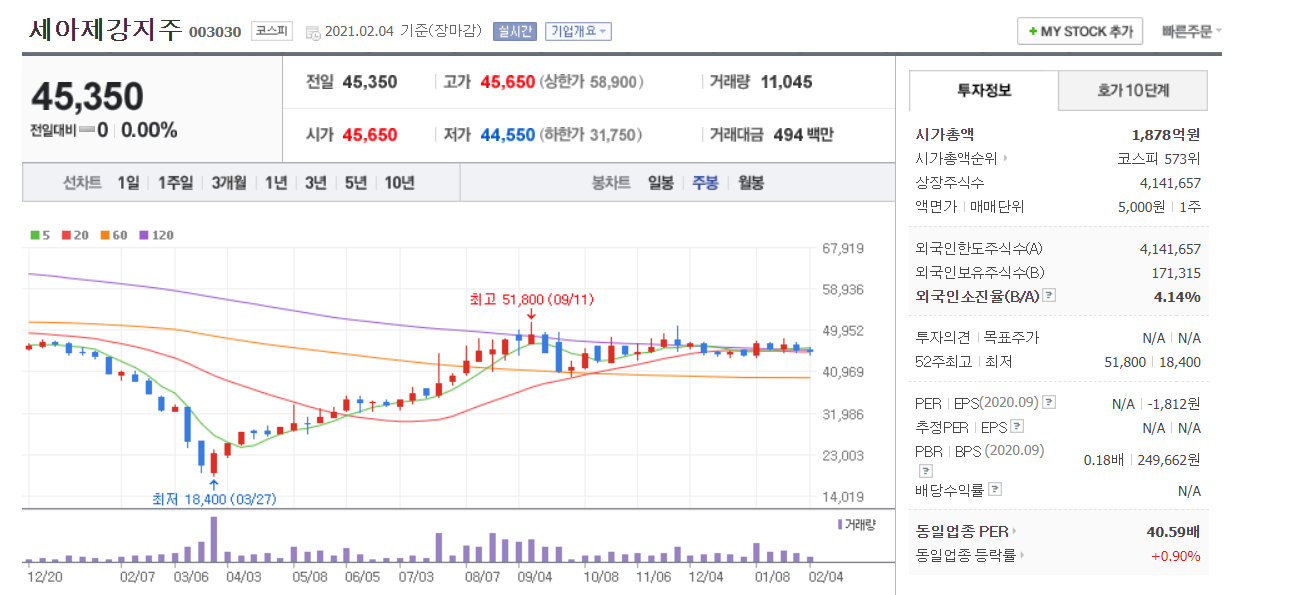The width and height of the screenshot is (1292, 595).
Task: Click the 거래대금 value 494 백만
Action: 803,134
